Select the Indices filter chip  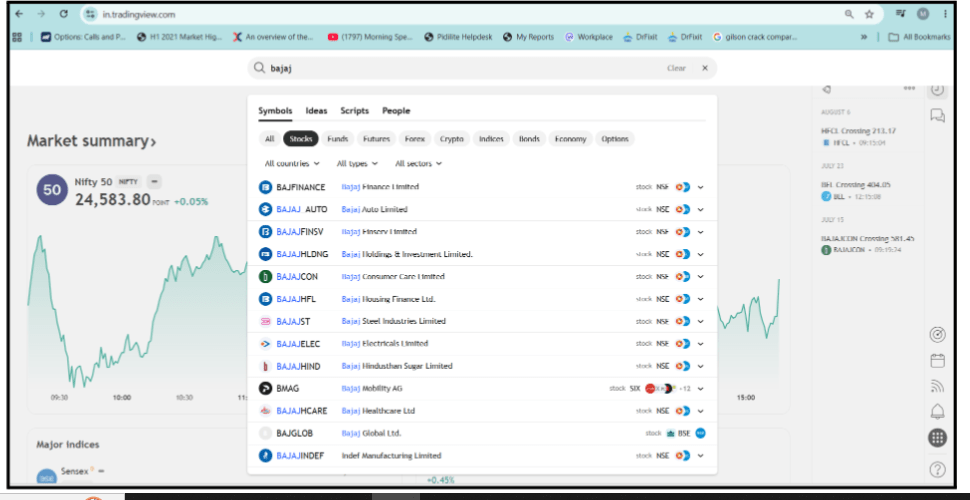tap(491, 139)
